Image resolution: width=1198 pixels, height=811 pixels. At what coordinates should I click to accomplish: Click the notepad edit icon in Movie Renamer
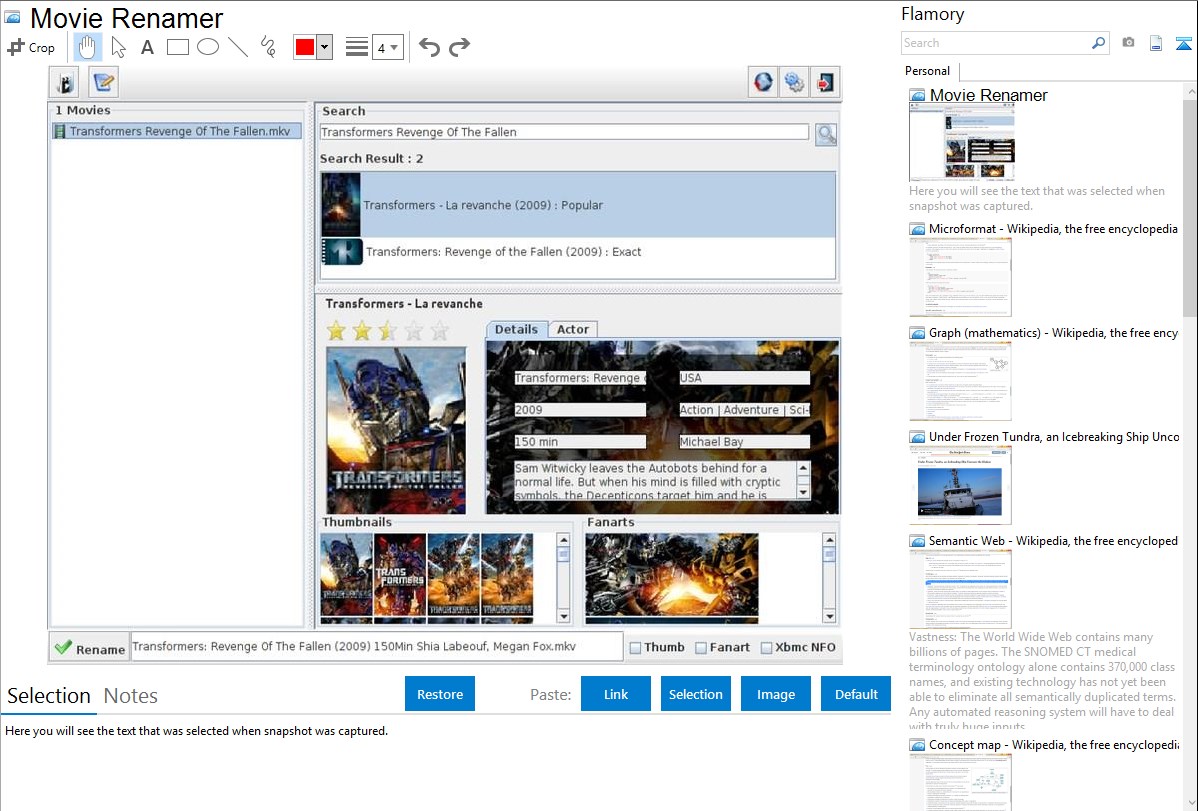[x=103, y=82]
